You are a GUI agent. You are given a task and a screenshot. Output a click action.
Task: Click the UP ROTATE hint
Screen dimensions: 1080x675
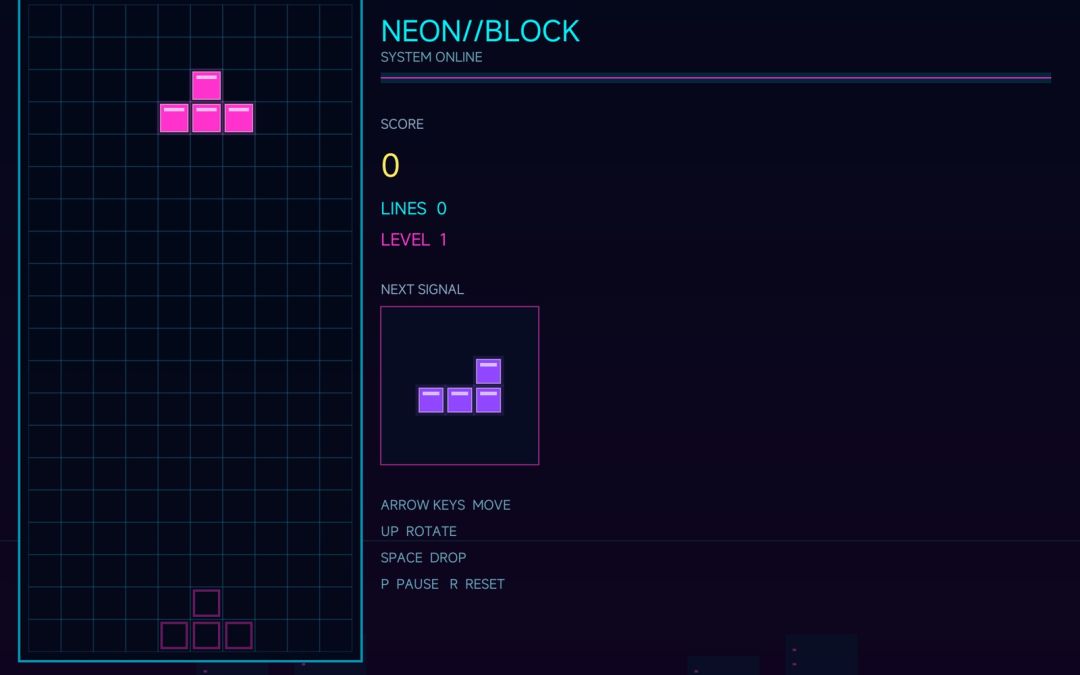[419, 531]
